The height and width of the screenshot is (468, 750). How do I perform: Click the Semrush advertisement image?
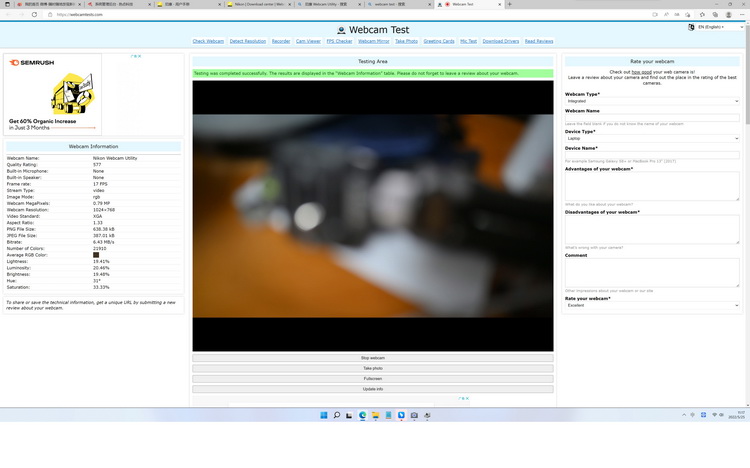53,94
